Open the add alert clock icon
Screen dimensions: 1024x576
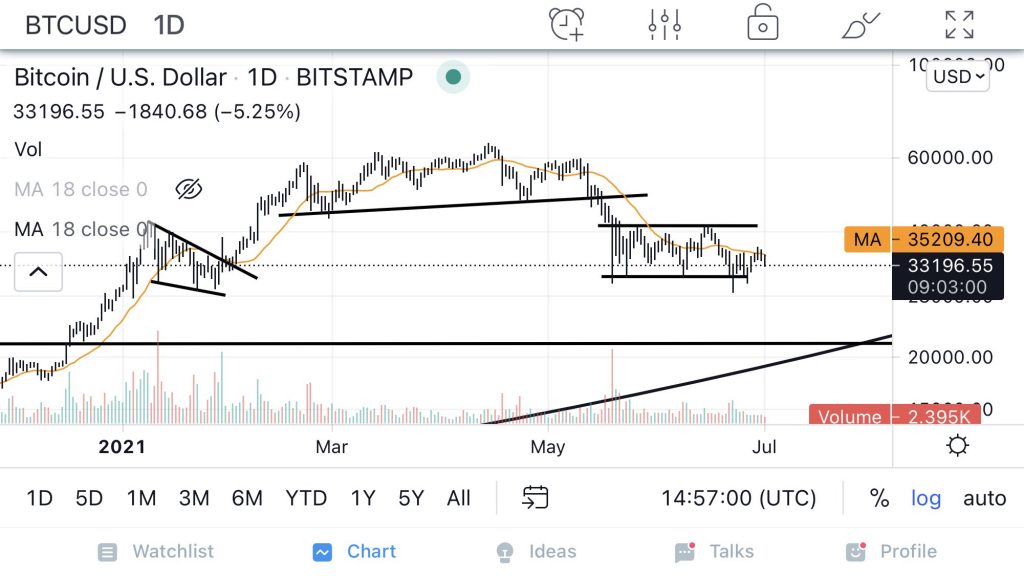566,24
